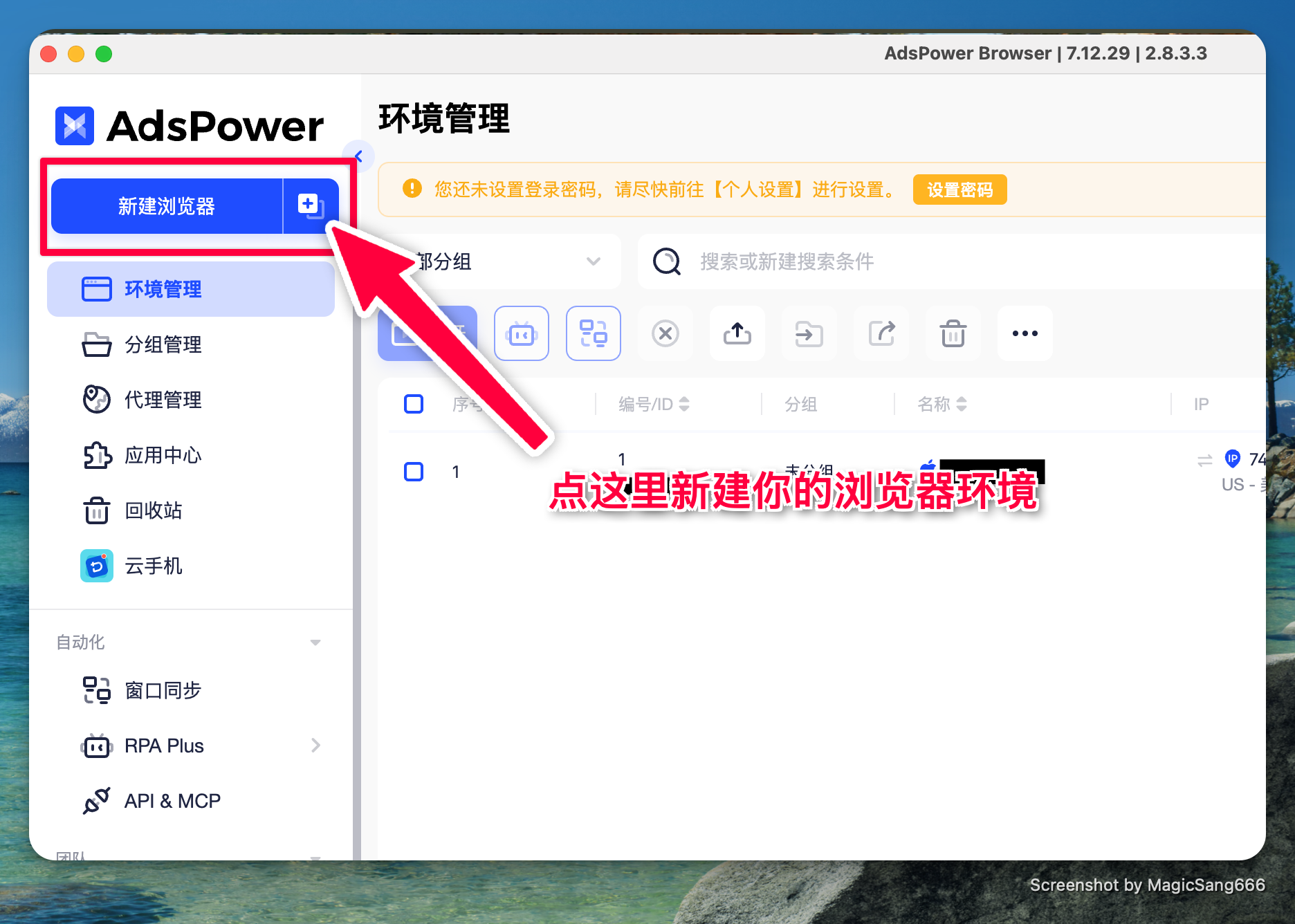This screenshot has width=1295, height=924.
Task: Collapse the 自动化 sidebar section
Action: (x=315, y=643)
